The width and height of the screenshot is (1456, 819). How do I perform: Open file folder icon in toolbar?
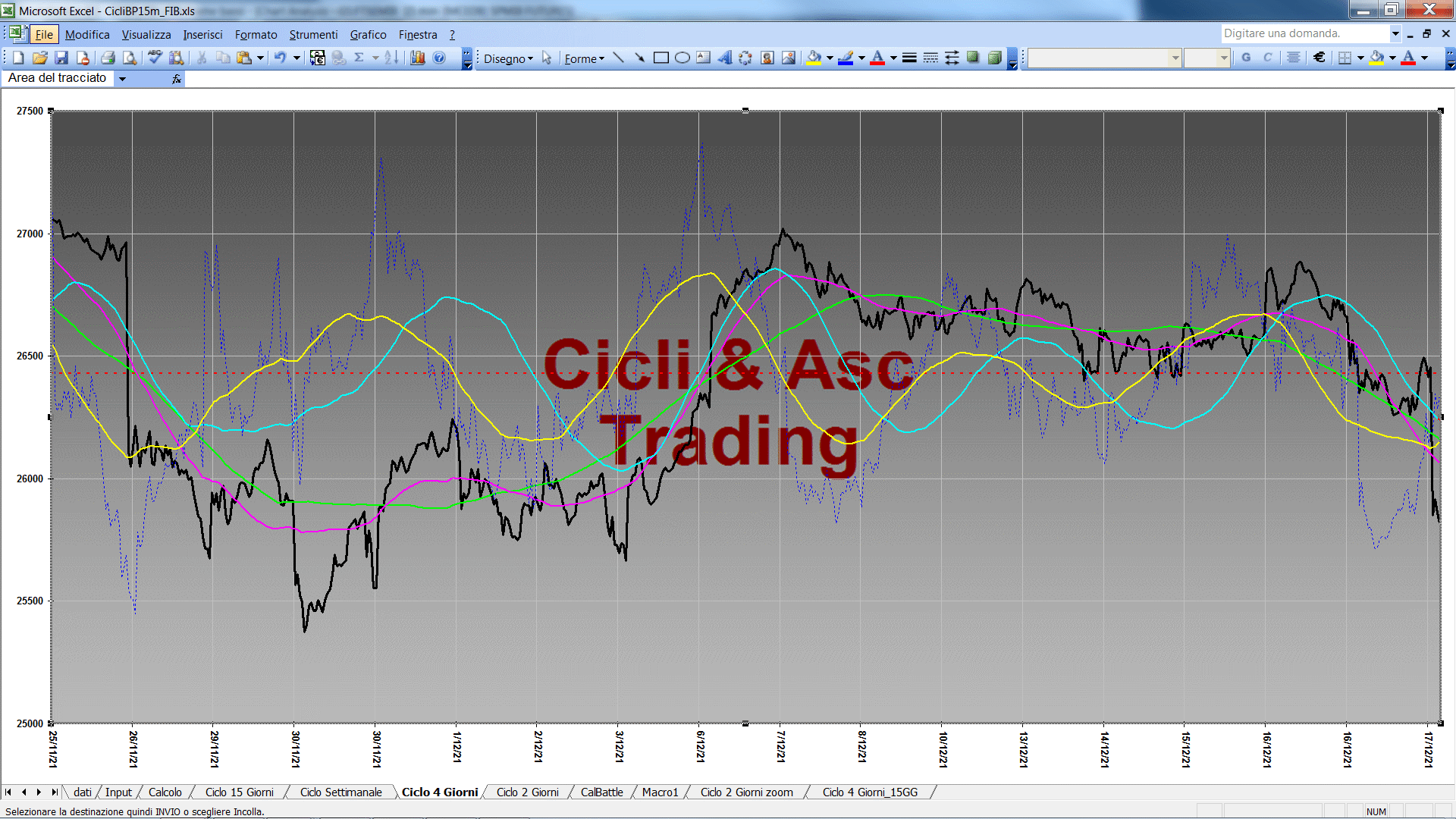pyautogui.click(x=39, y=58)
